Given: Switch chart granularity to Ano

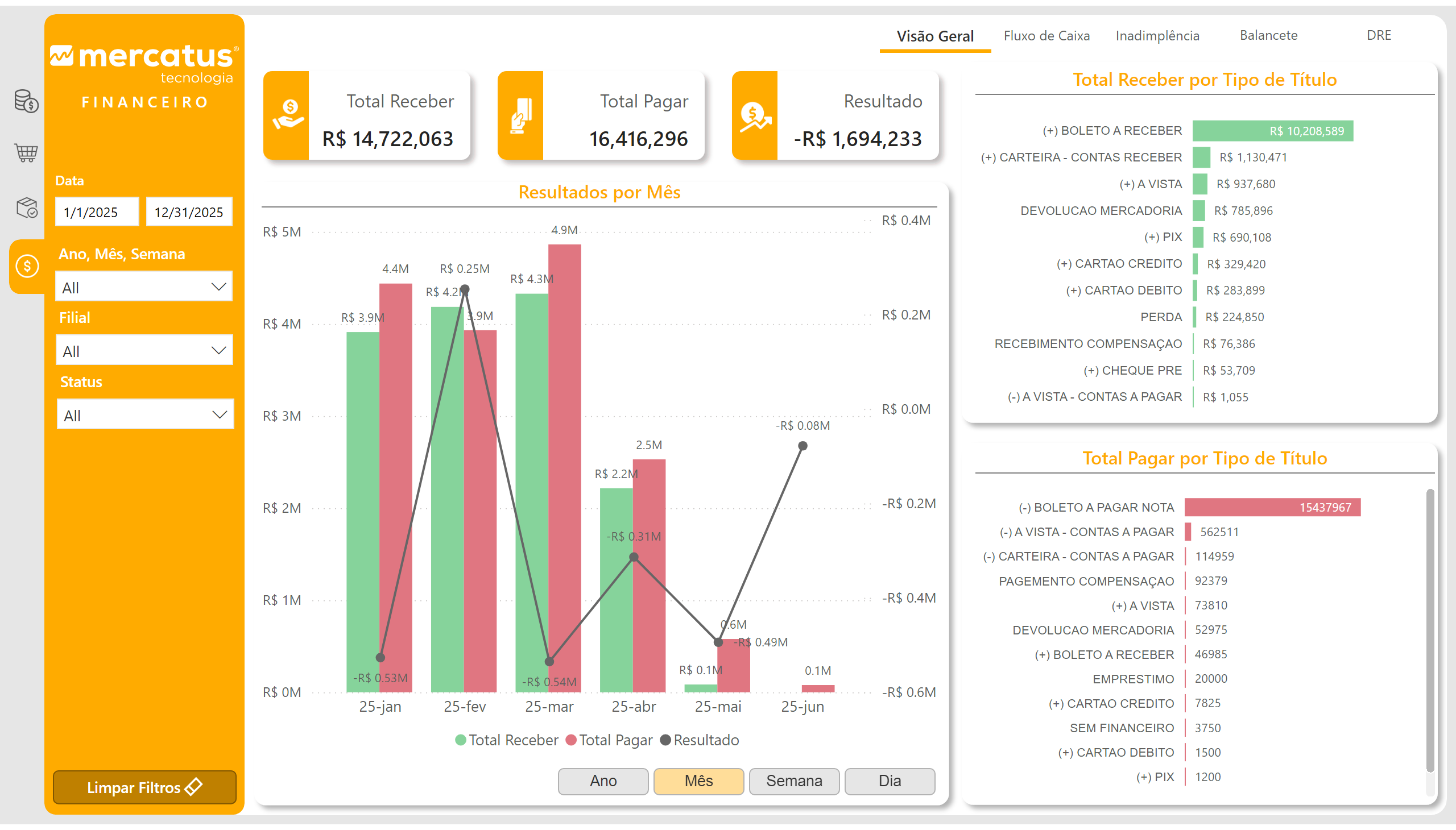Looking at the screenshot, I should click(x=603, y=781).
